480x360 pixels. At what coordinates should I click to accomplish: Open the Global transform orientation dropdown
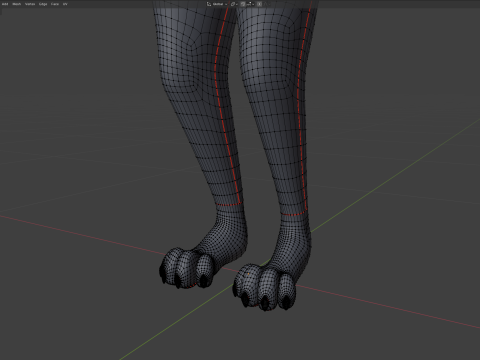217,4
